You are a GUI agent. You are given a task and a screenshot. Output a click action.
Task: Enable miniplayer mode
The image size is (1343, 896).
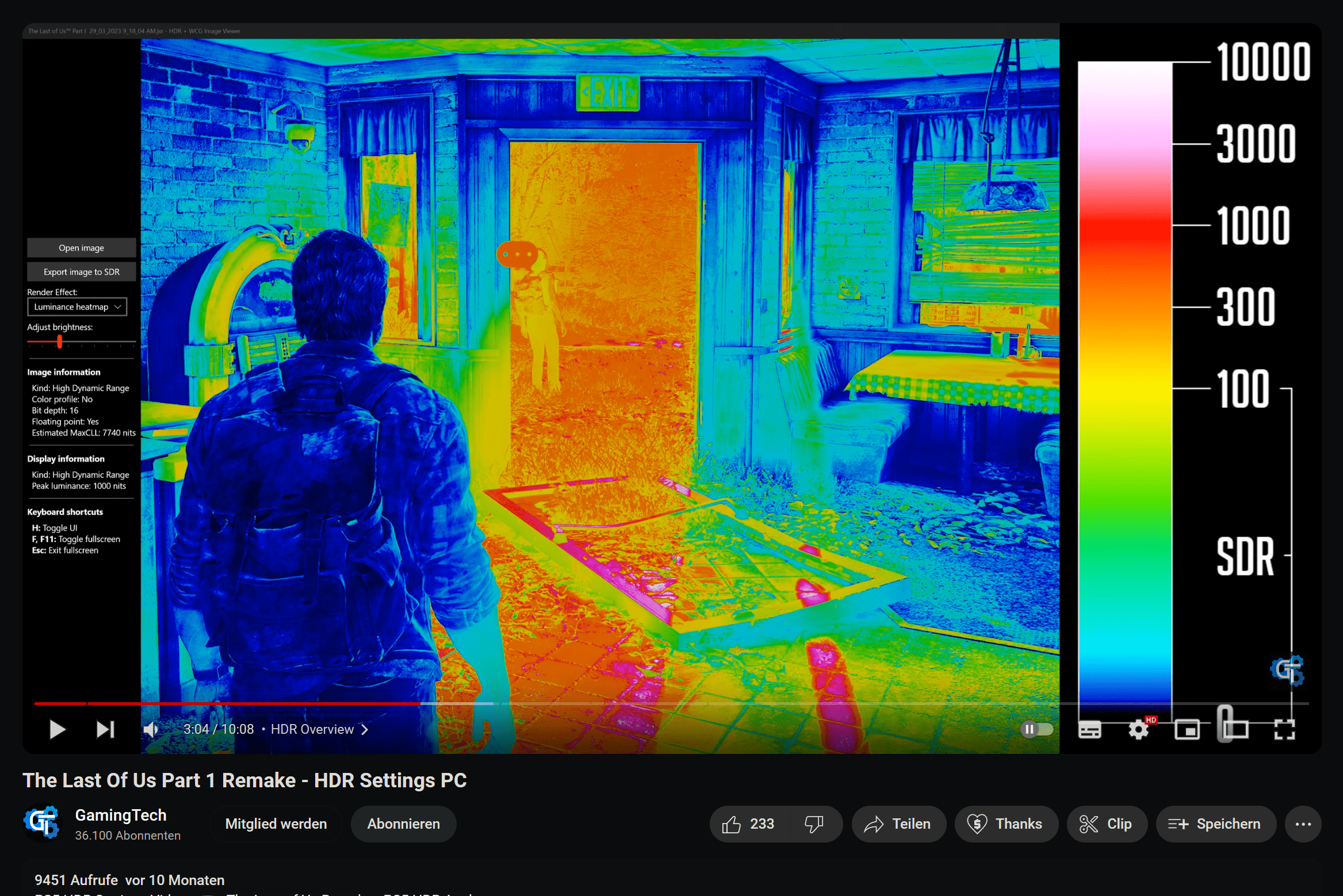[1187, 729]
